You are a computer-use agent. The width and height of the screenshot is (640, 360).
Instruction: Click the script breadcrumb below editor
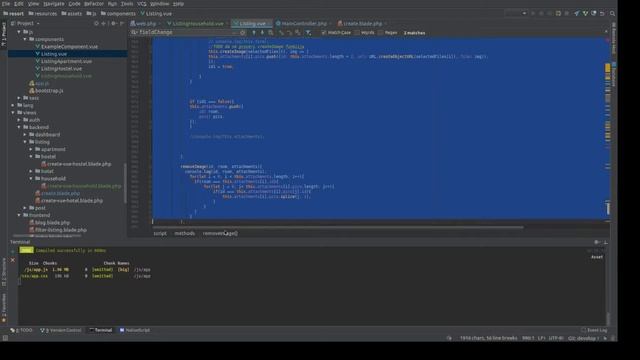click(x=160, y=233)
